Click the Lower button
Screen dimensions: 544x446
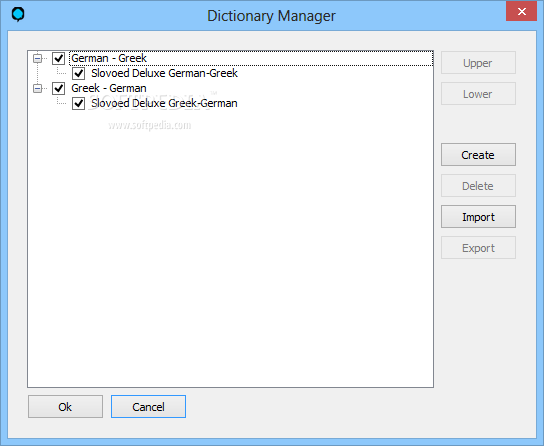click(x=478, y=94)
